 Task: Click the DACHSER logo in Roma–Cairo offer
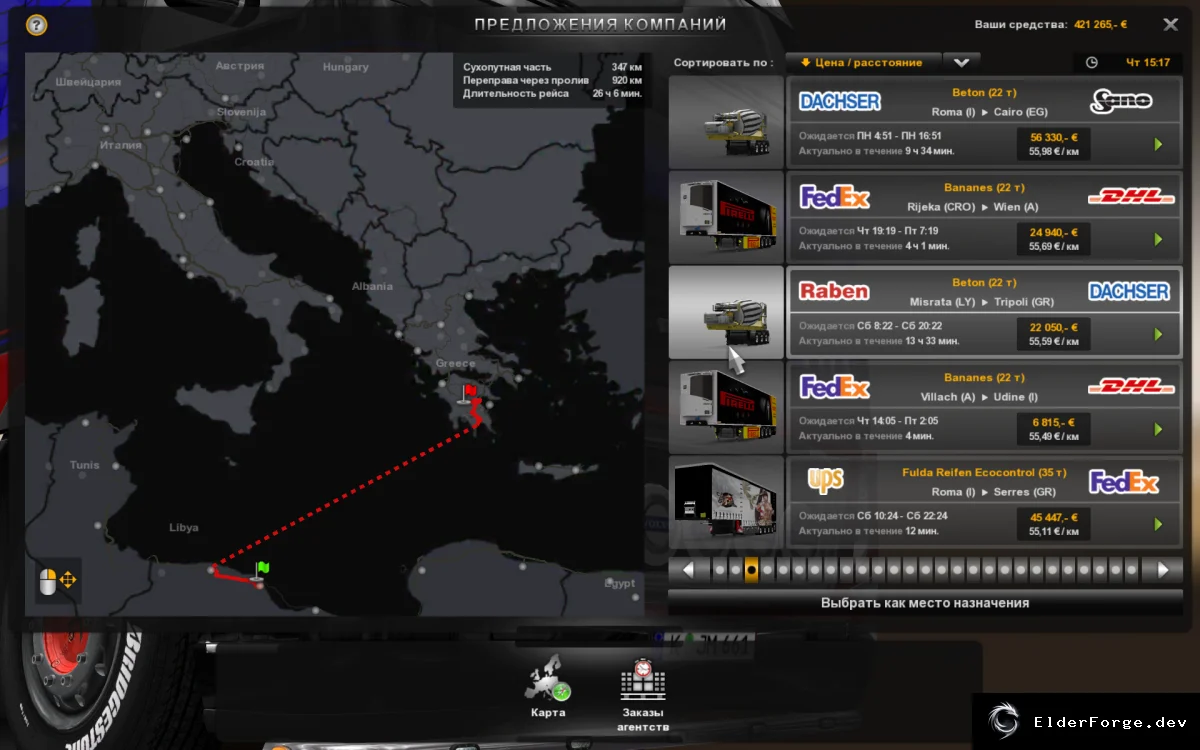coord(840,101)
